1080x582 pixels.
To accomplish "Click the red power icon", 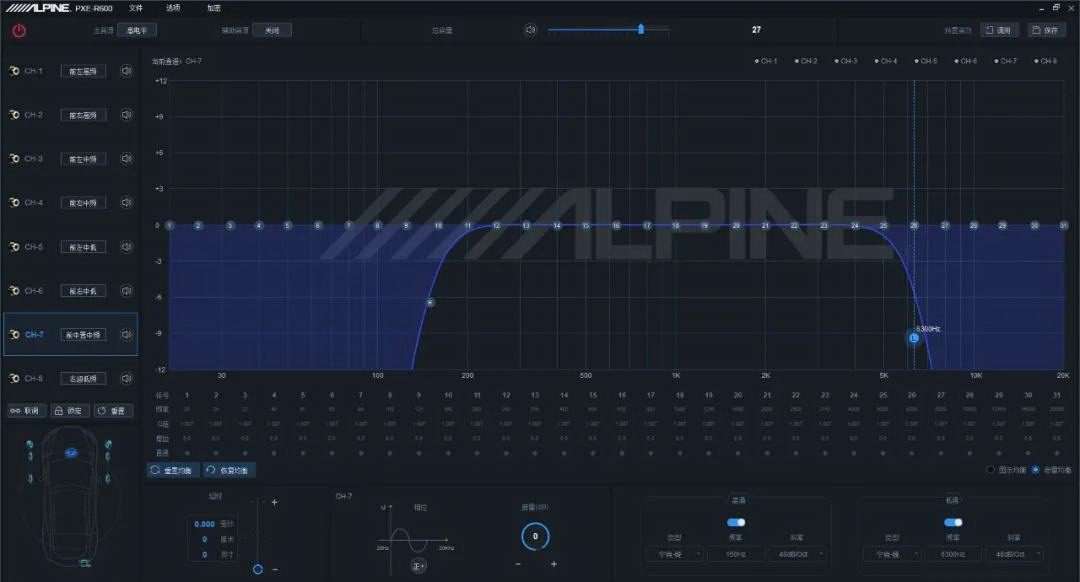I will 19,30.
